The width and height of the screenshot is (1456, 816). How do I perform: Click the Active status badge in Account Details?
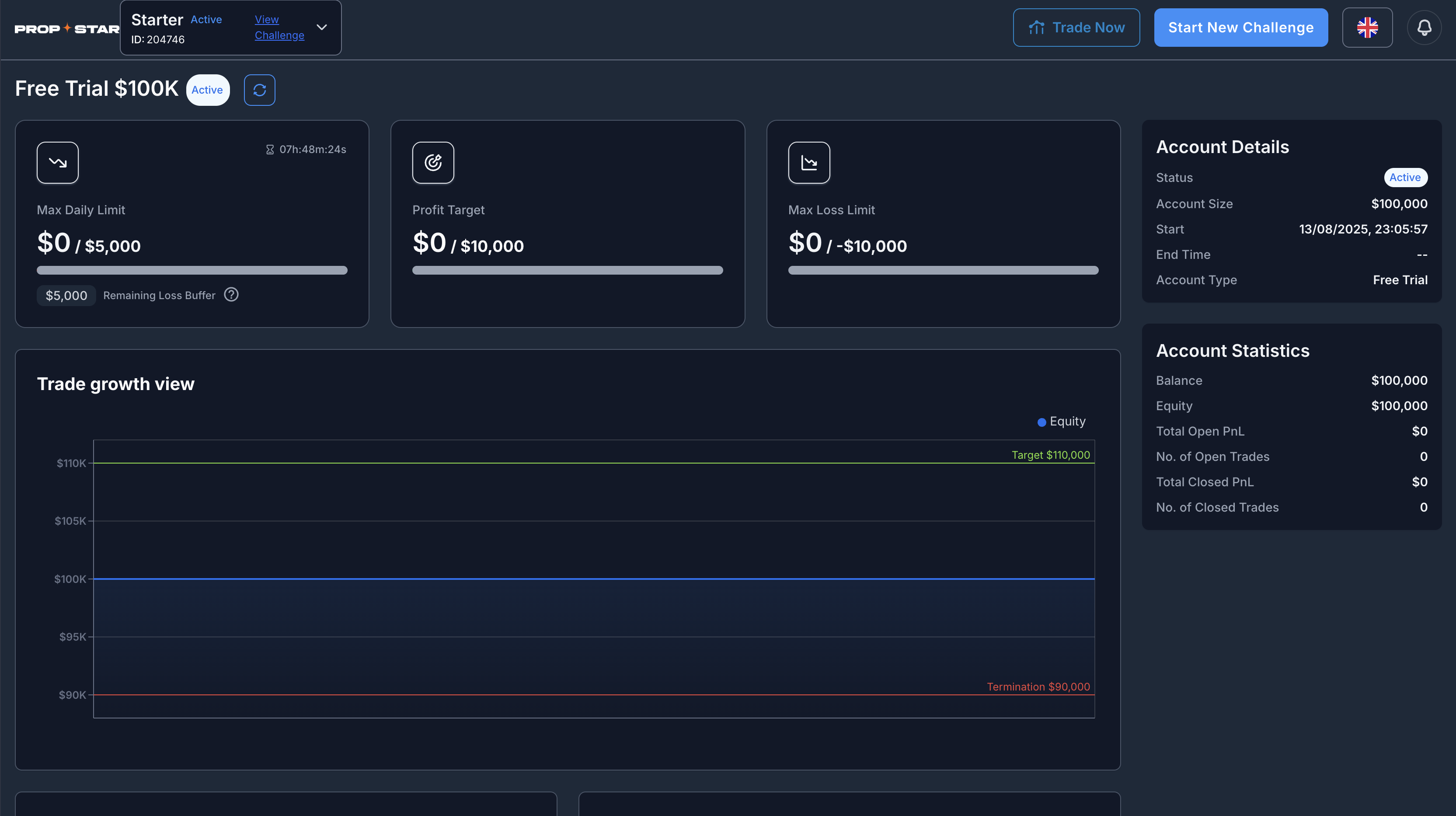click(1404, 178)
